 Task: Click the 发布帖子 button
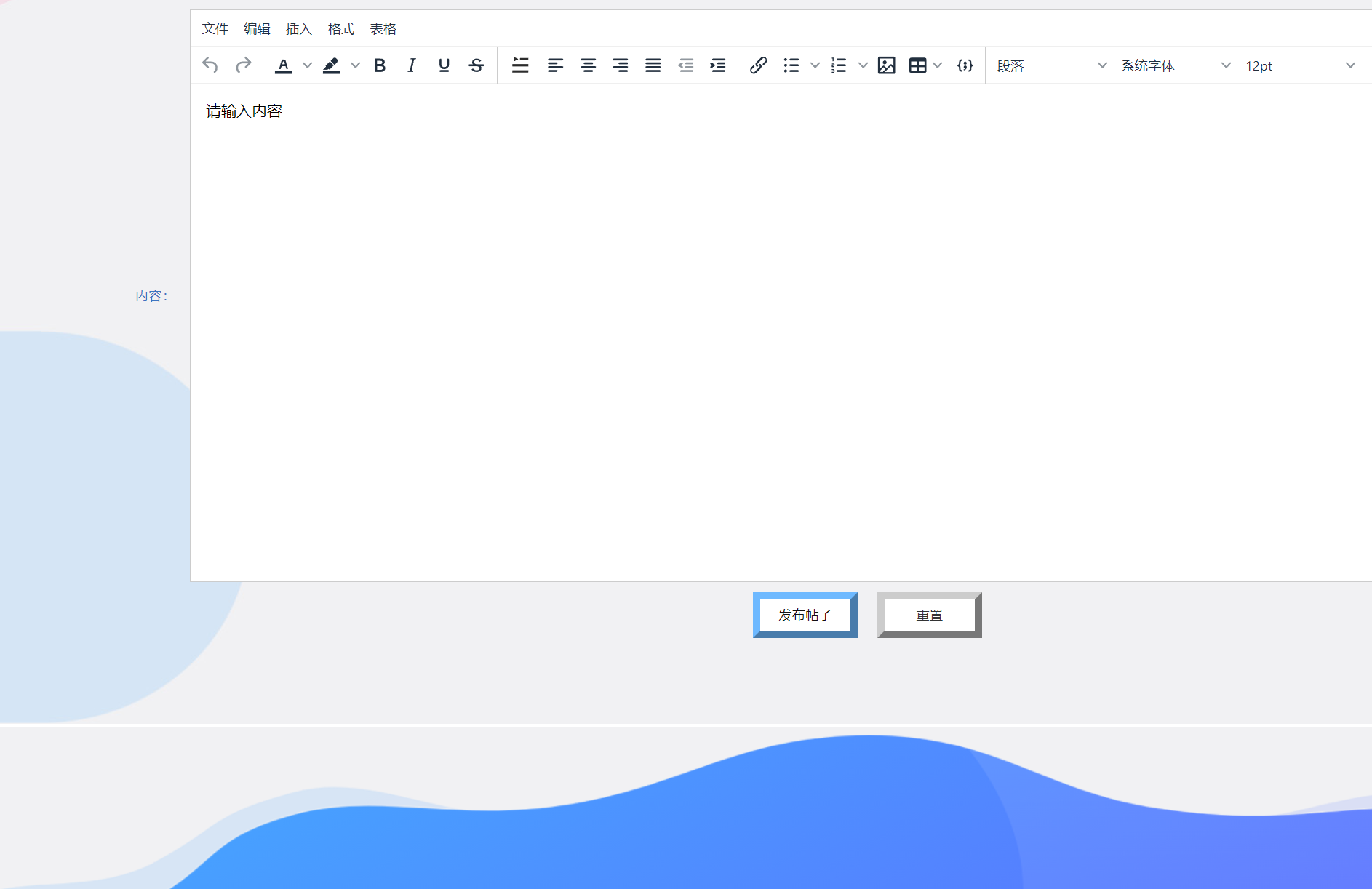pos(805,615)
